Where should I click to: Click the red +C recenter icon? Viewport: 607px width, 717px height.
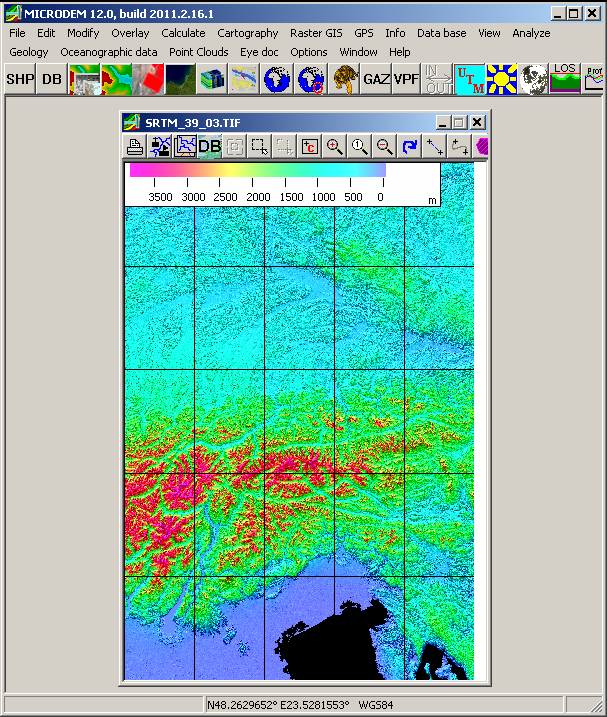[310, 147]
